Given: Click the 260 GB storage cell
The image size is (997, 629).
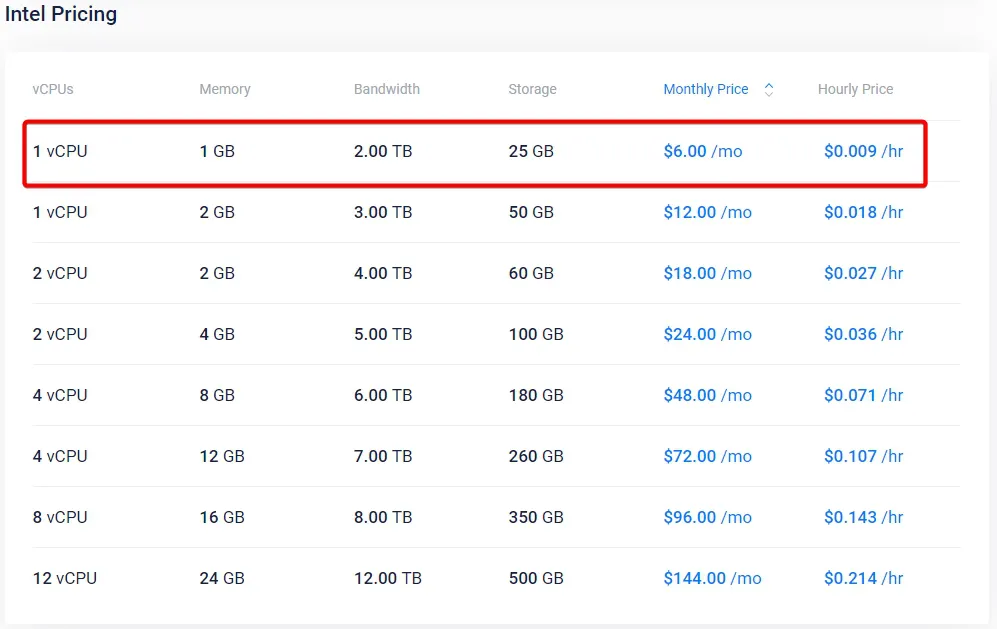Looking at the screenshot, I should (x=536, y=457).
